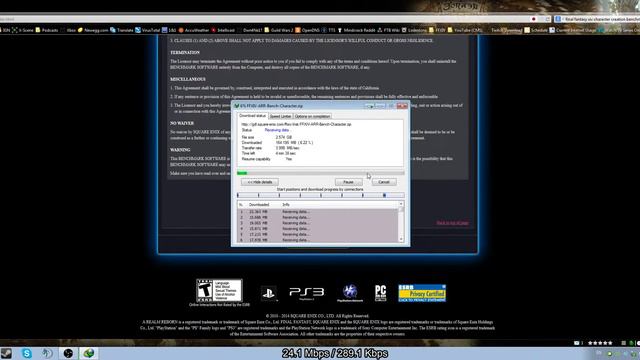Click the PlayStation Network logo
640x360 pixels.
click(350, 293)
